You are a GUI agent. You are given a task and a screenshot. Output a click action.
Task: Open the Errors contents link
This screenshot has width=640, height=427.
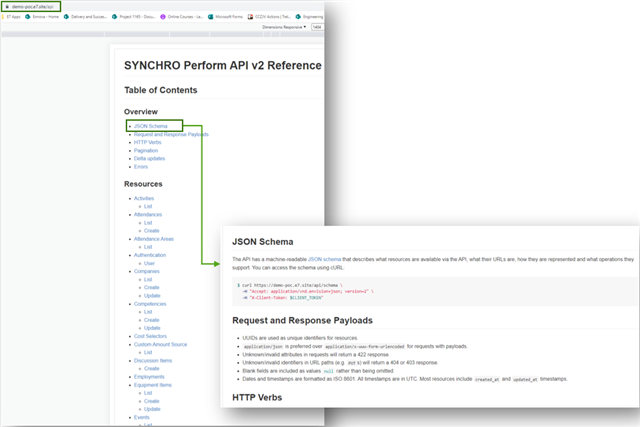coord(141,167)
